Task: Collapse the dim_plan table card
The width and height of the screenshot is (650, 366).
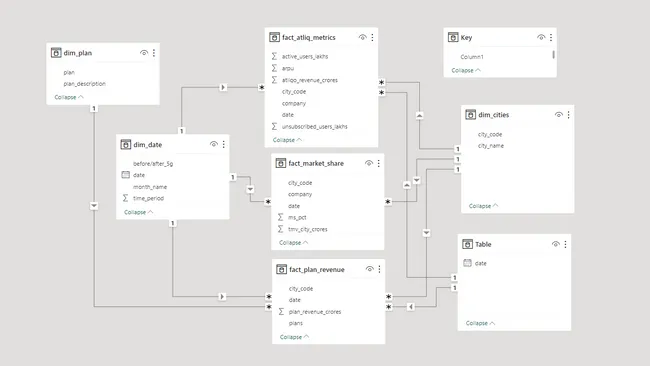Action: tap(69, 97)
